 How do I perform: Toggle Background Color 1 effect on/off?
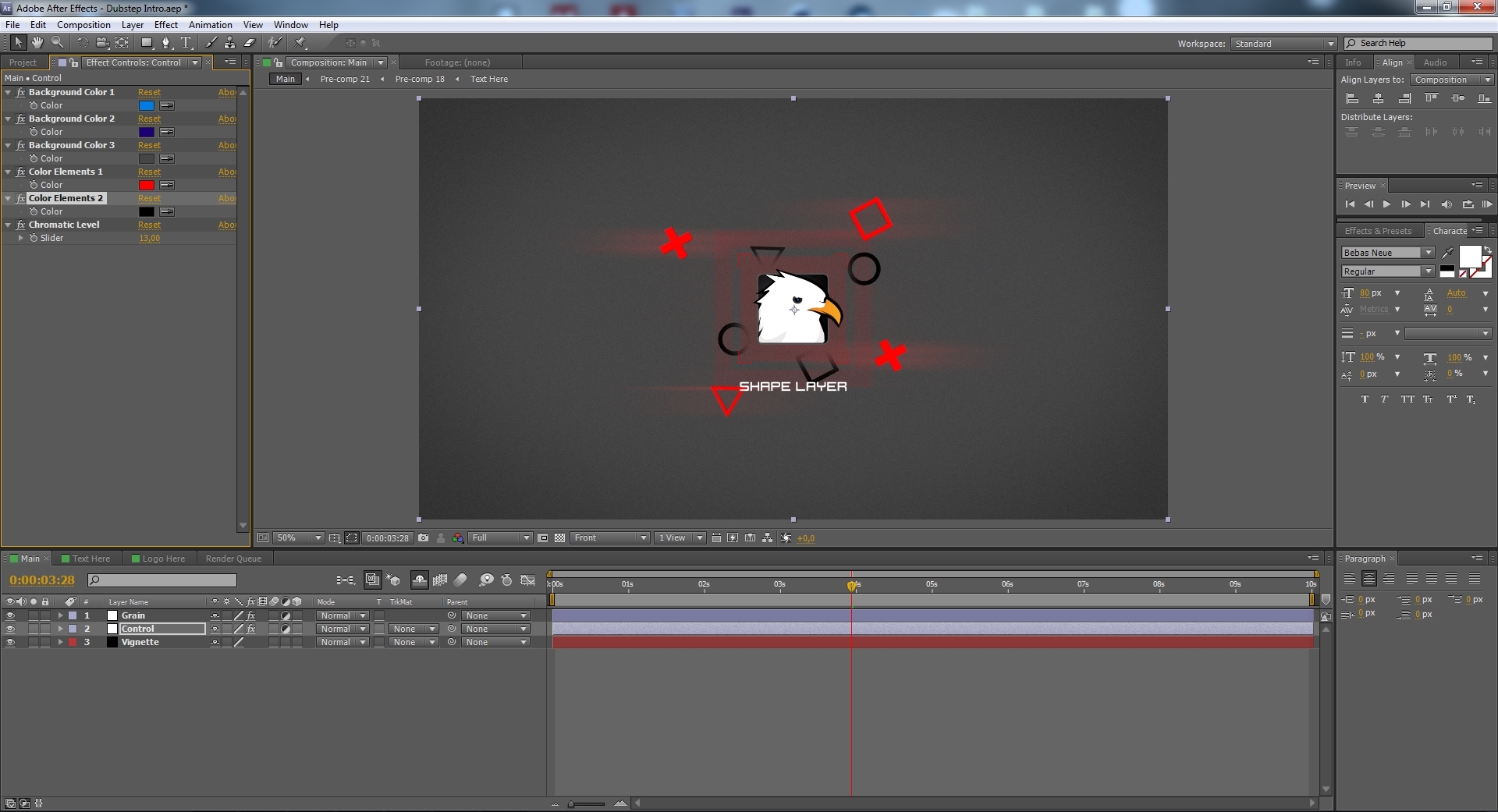[21, 92]
